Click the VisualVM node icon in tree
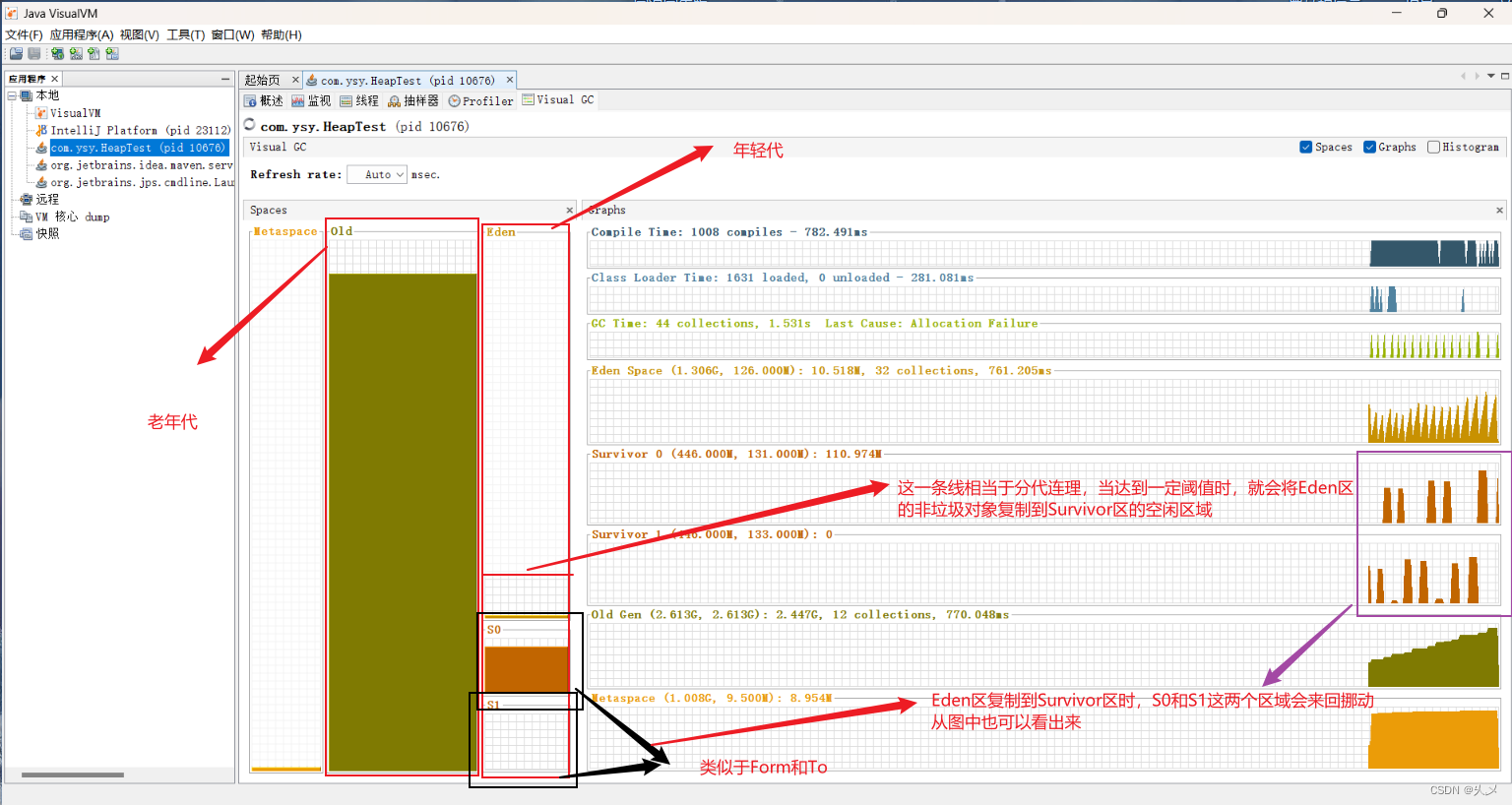This screenshot has width=1512, height=805. click(x=41, y=113)
